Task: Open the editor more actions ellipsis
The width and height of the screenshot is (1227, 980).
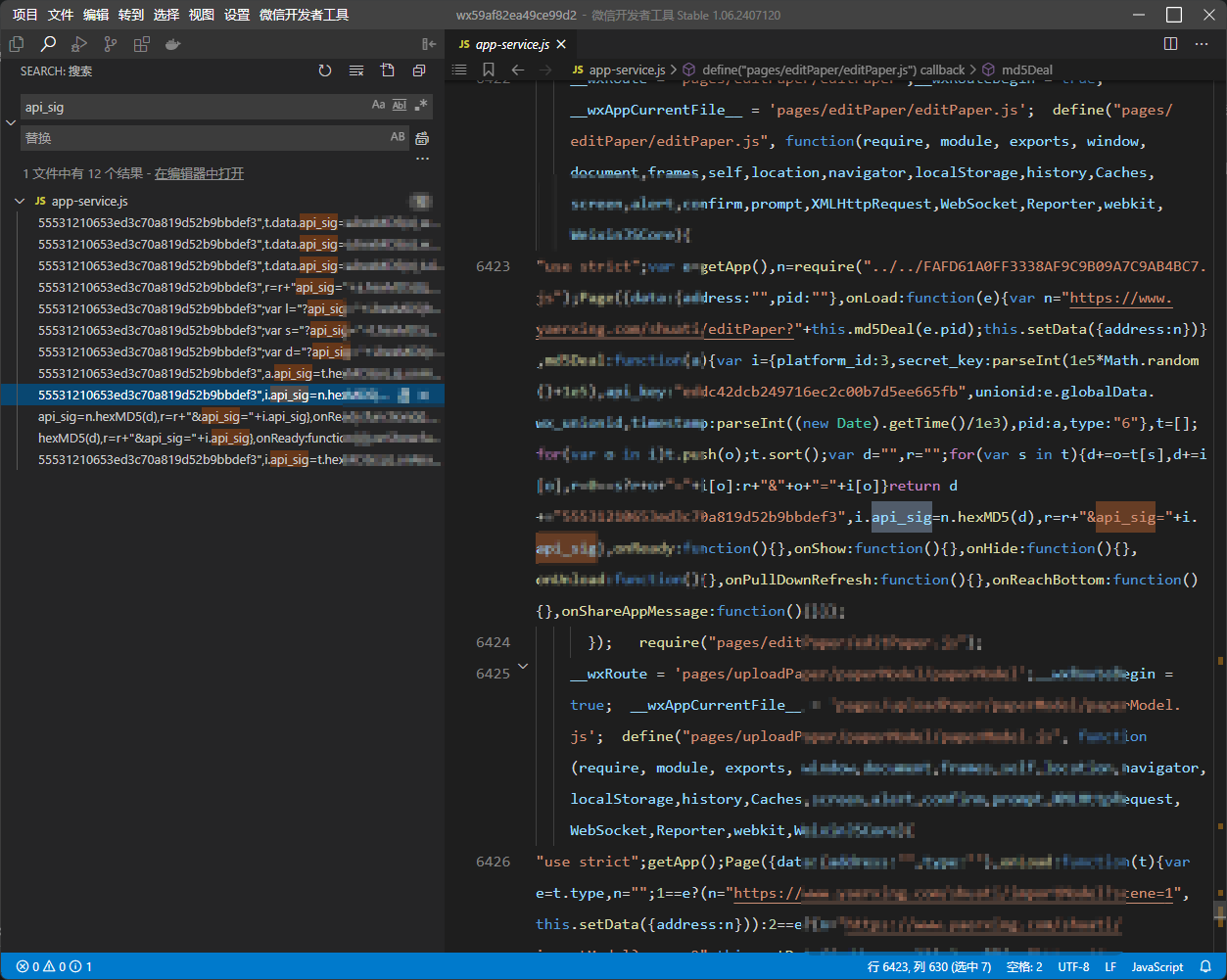Action: click(x=1202, y=44)
